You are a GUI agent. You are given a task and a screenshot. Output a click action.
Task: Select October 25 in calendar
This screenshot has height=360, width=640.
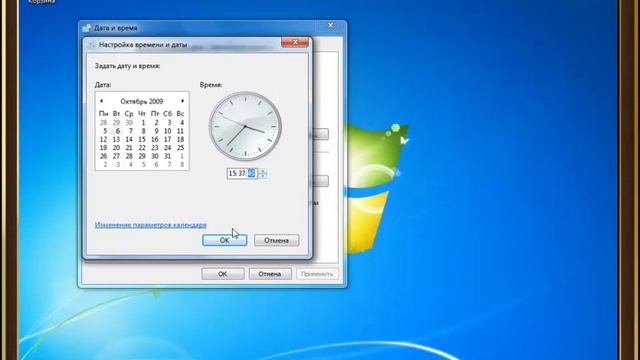point(180,148)
